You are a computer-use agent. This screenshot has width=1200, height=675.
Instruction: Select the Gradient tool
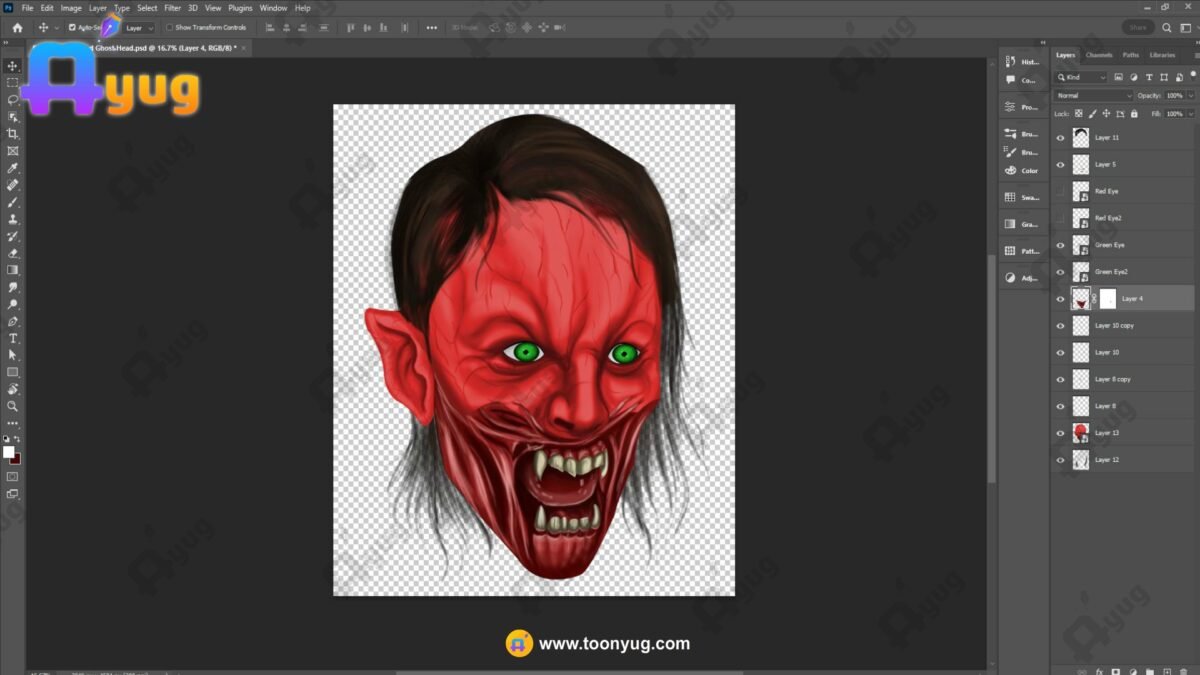coord(13,270)
